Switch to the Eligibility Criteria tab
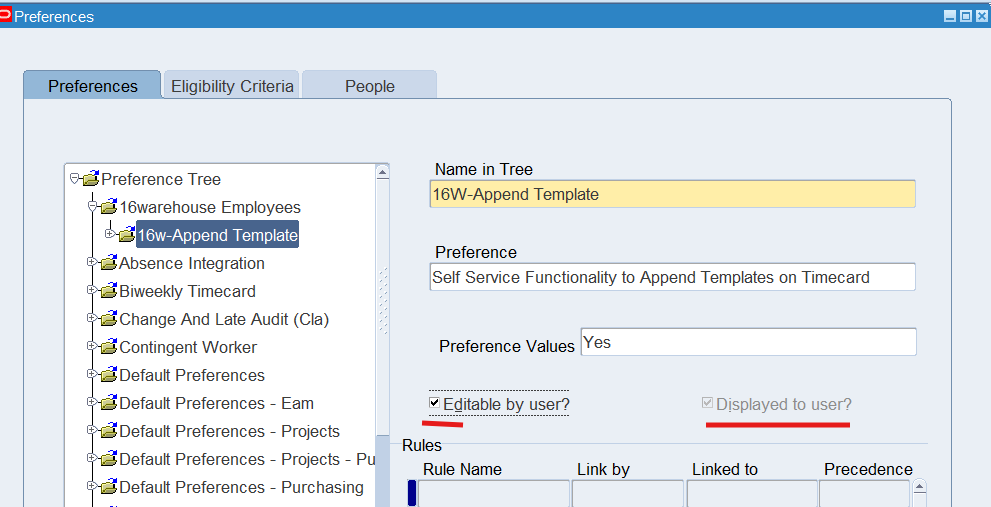This screenshot has width=991, height=507. click(232, 86)
